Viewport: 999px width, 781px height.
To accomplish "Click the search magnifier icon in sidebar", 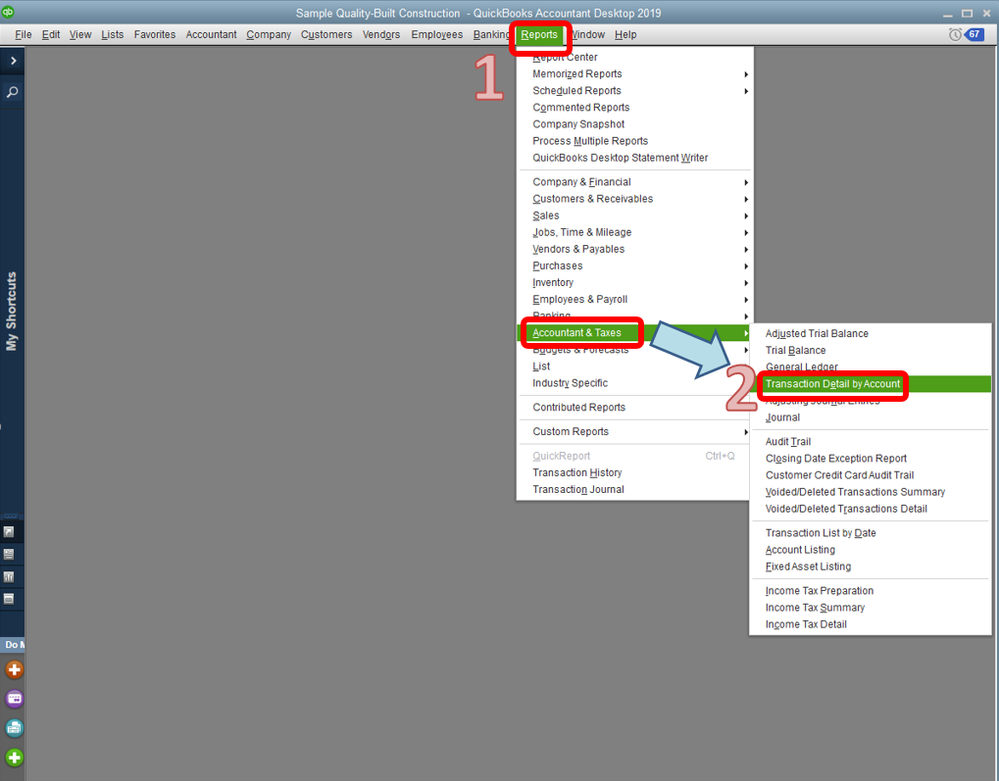I will coord(12,92).
